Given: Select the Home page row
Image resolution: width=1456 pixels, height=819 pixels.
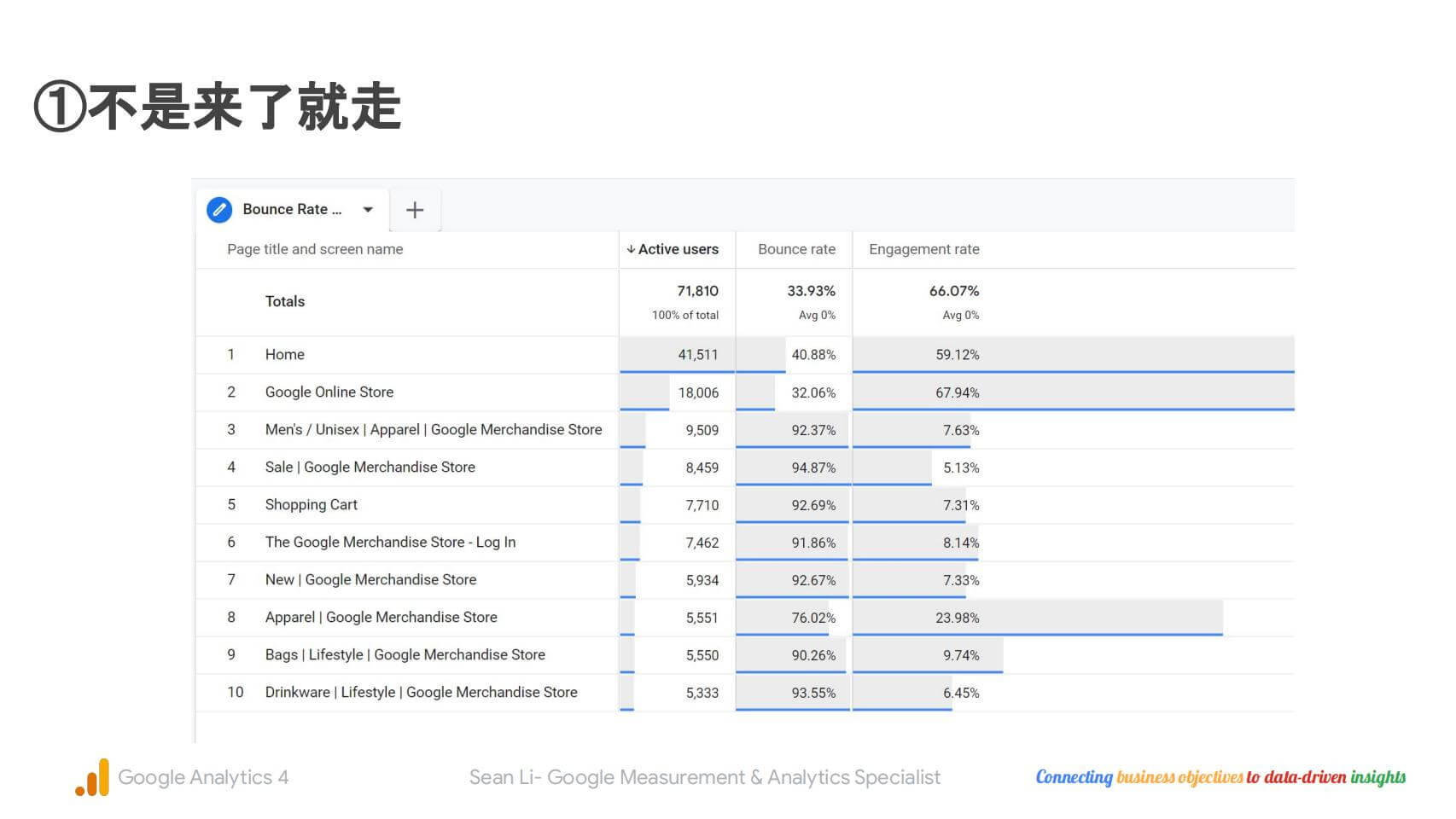Looking at the screenshot, I should tap(285, 355).
